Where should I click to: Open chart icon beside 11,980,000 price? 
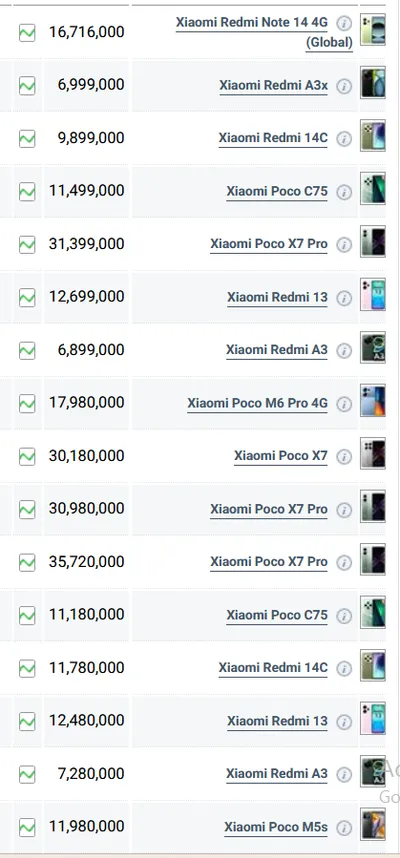[27, 827]
